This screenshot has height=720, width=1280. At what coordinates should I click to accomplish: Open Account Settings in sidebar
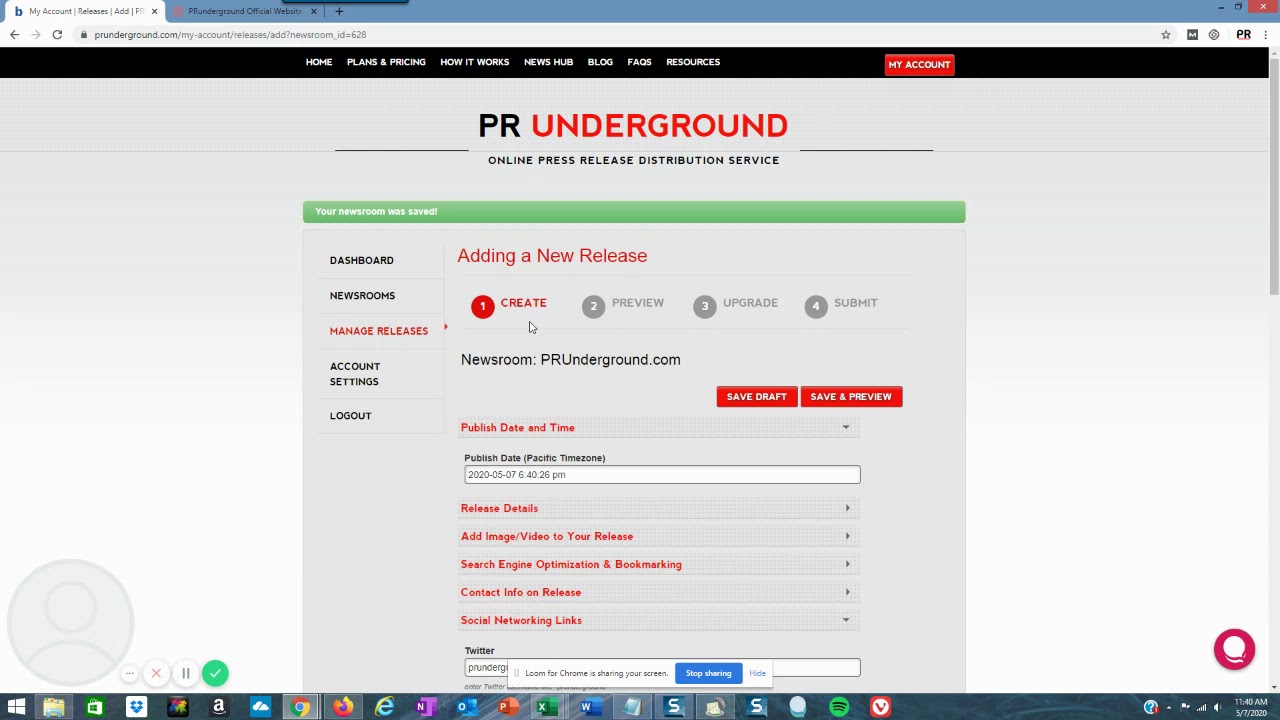coord(354,374)
